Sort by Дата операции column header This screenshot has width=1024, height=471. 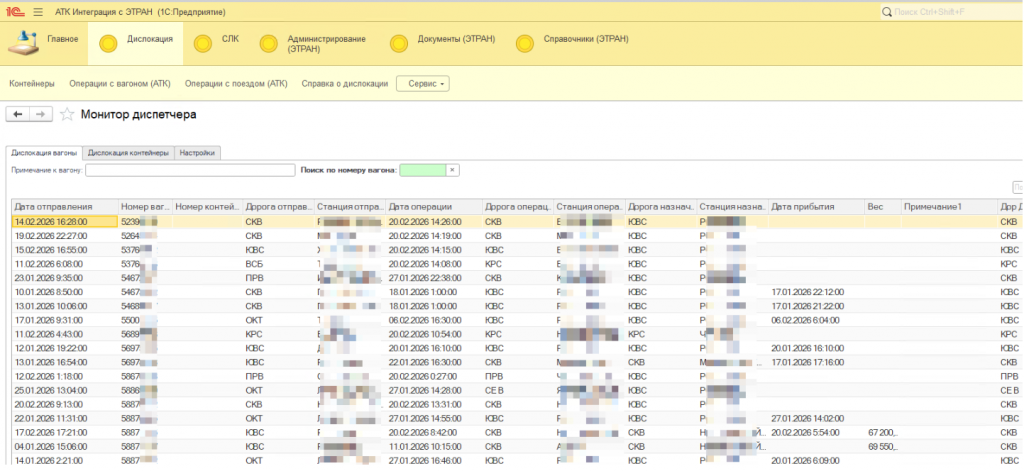(x=434, y=206)
